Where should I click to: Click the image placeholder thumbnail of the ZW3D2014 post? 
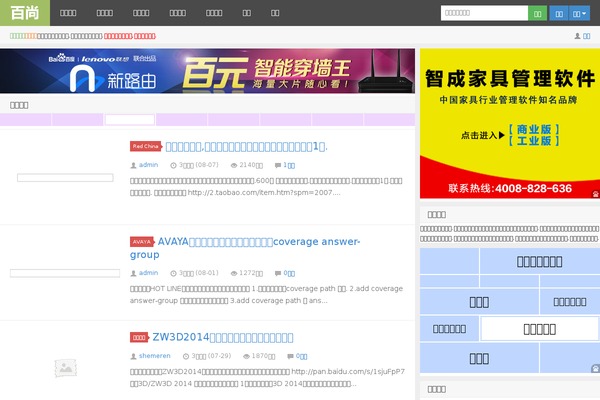point(65,368)
